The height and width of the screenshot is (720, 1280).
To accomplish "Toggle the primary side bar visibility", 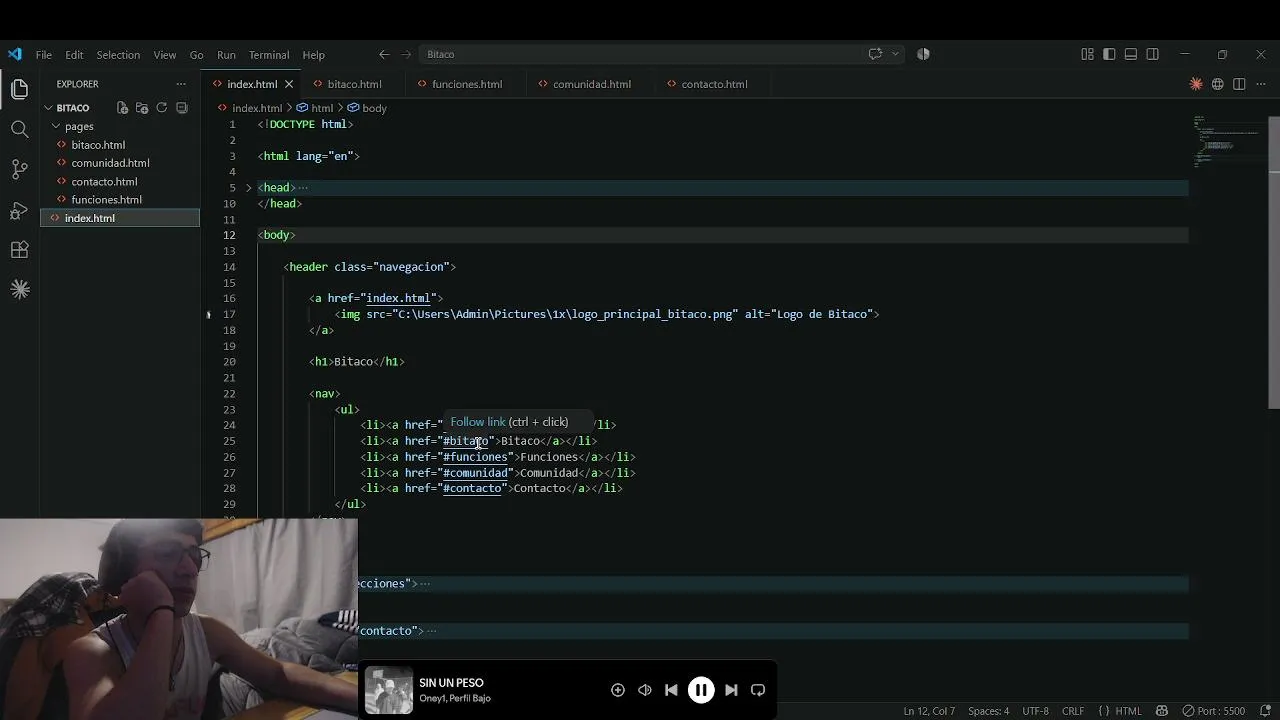I will [1109, 54].
